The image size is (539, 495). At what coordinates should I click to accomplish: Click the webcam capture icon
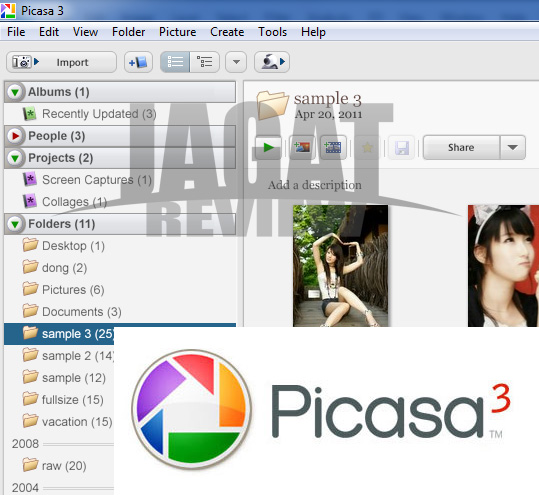[x=272, y=62]
